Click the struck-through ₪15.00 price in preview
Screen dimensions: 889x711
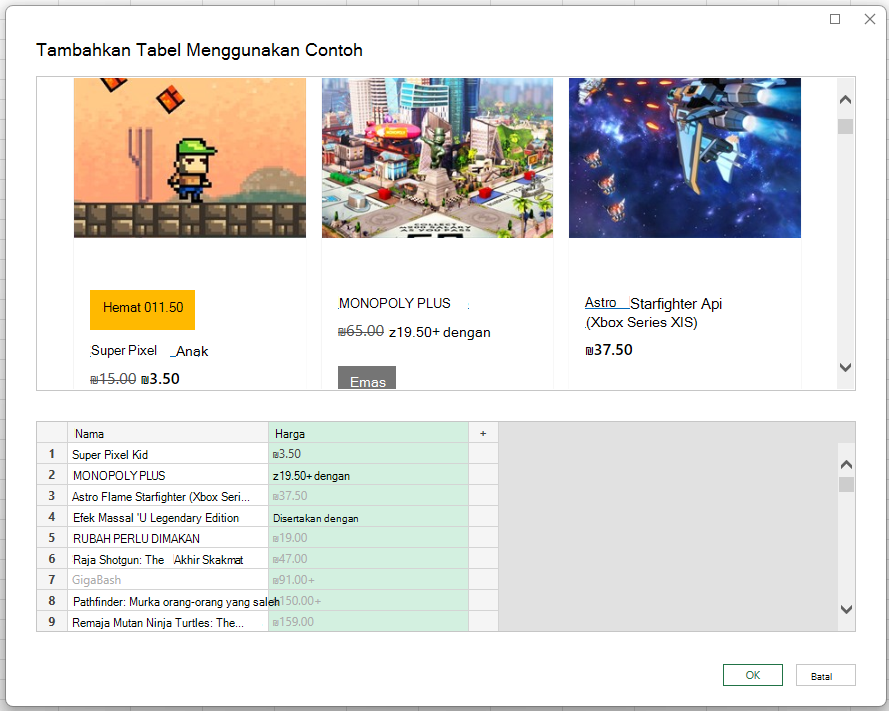(113, 379)
